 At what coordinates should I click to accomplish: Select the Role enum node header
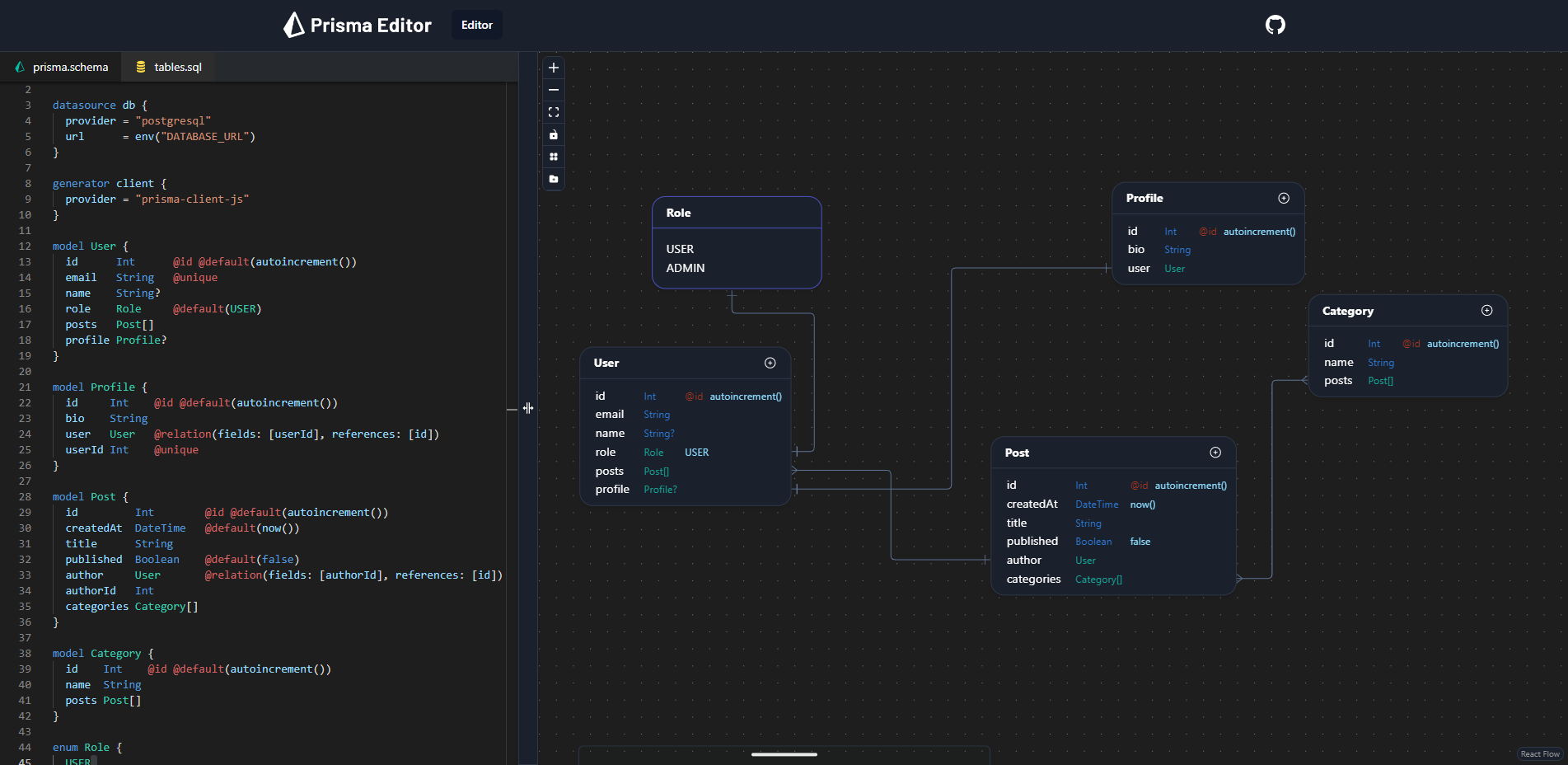click(737, 213)
